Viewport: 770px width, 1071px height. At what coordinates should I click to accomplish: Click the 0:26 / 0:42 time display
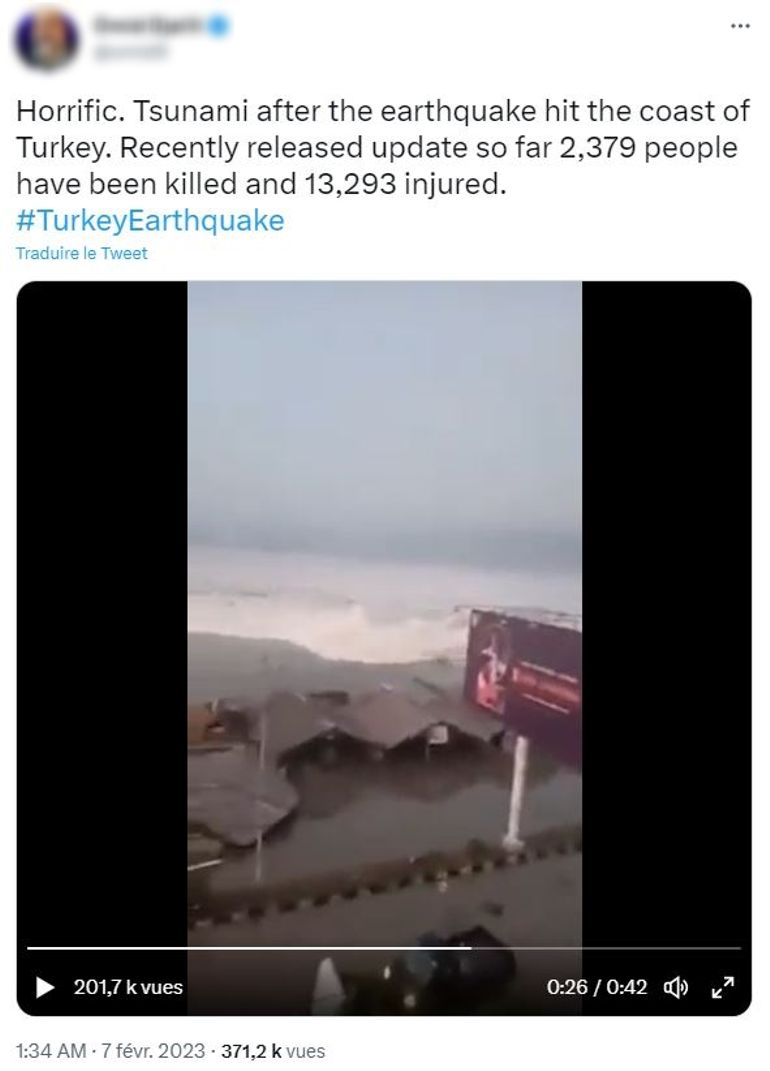click(596, 987)
